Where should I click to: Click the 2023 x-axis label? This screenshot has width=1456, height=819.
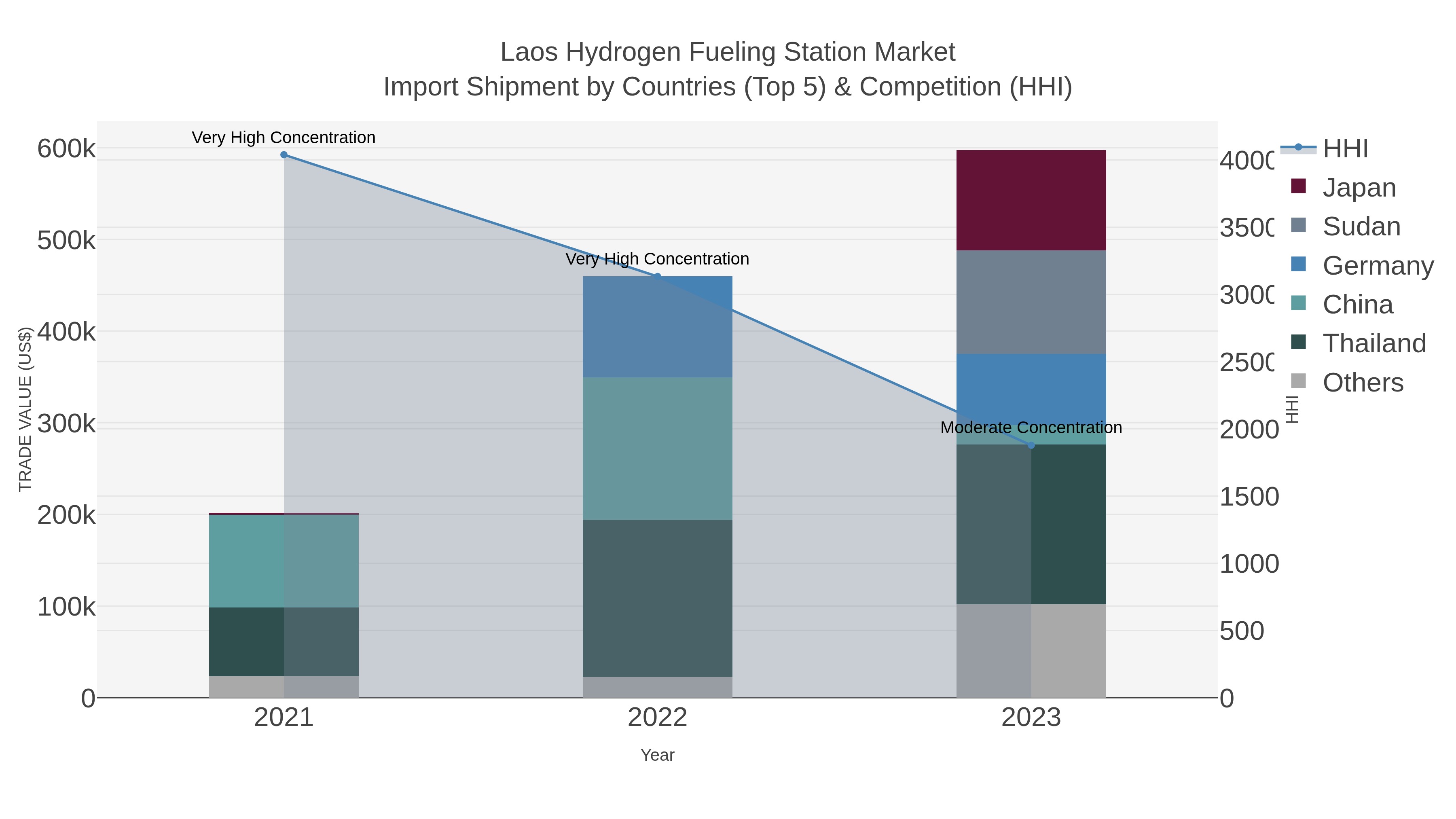pyautogui.click(x=1031, y=718)
